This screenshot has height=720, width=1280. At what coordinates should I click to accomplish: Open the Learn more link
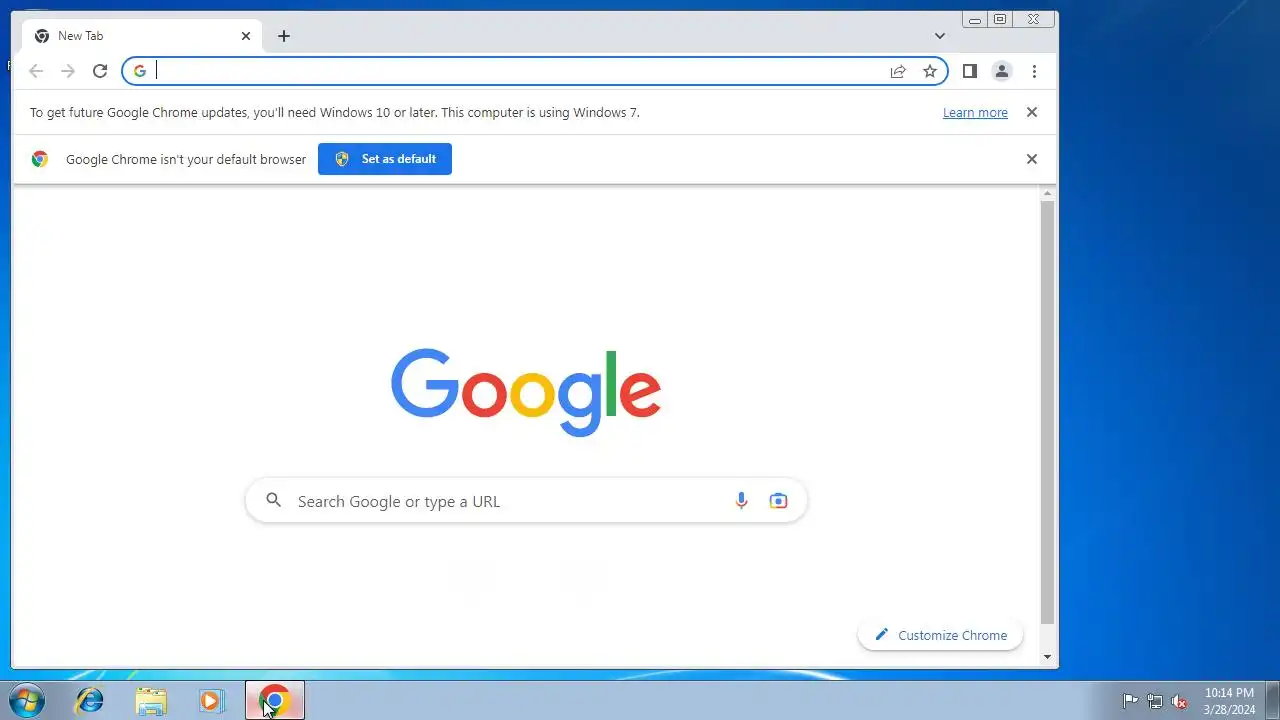(x=975, y=112)
